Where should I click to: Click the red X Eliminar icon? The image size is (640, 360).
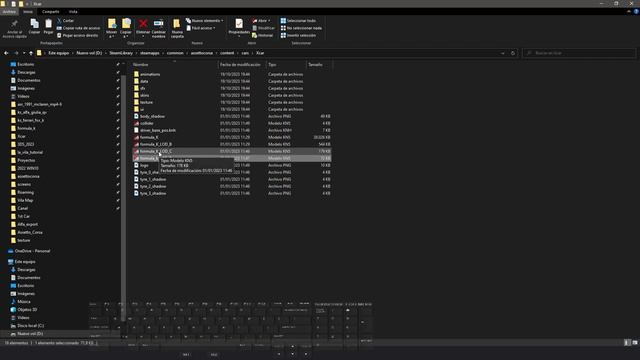143,24
